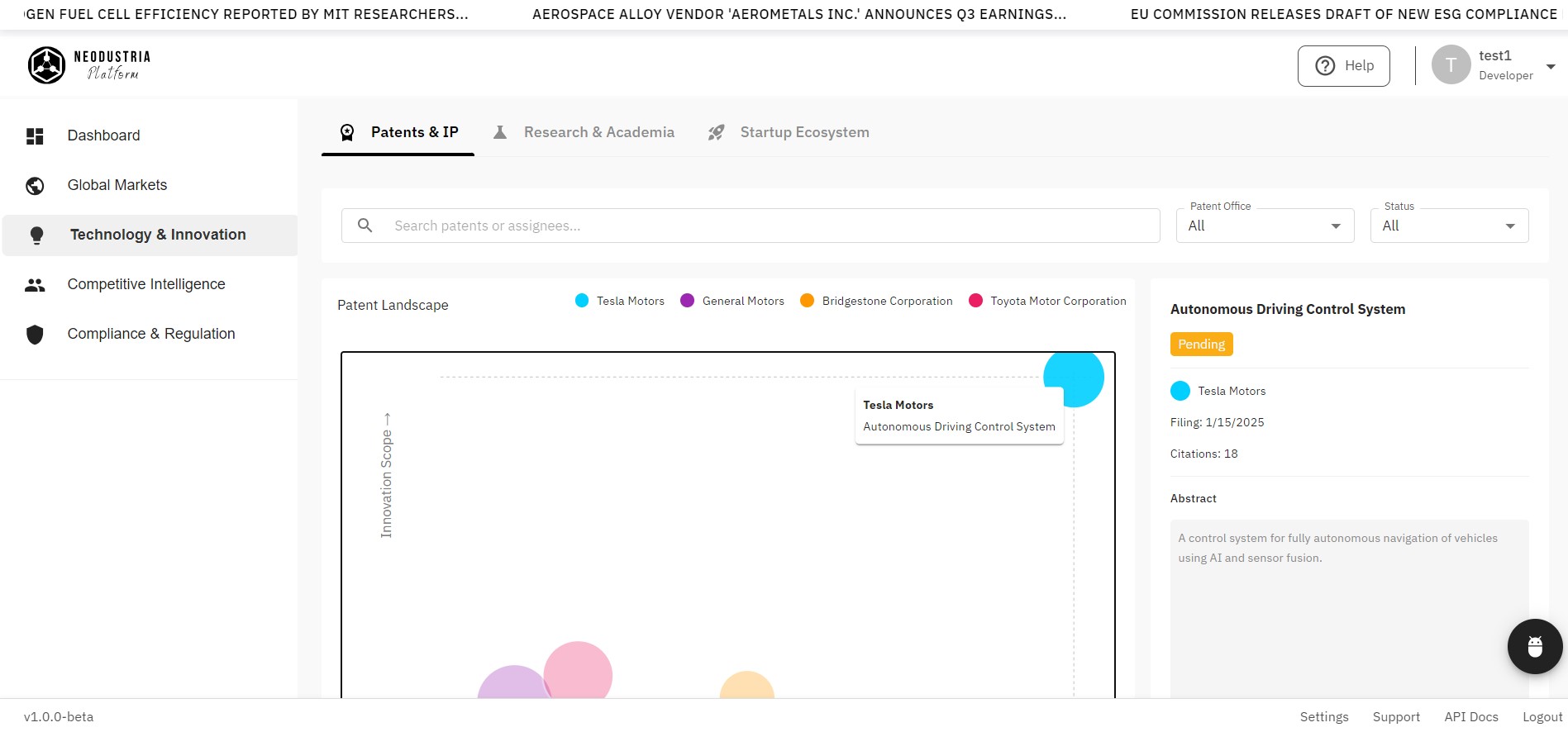Viewport: 1568px width, 732px height.
Task: Open the user account menu arrow
Action: (1551, 66)
